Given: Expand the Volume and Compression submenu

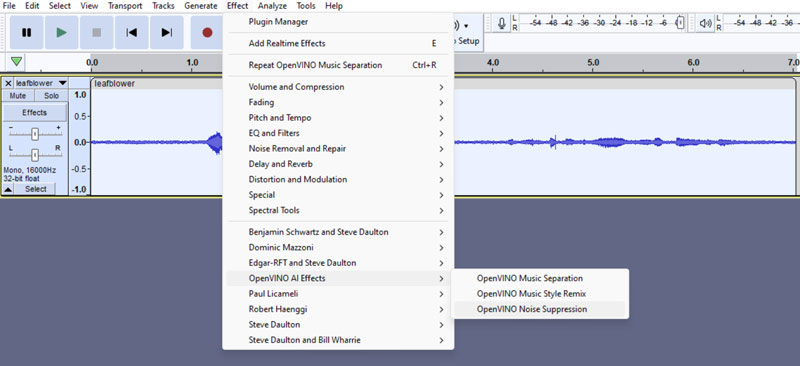Looking at the screenshot, I should click(338, 87).
